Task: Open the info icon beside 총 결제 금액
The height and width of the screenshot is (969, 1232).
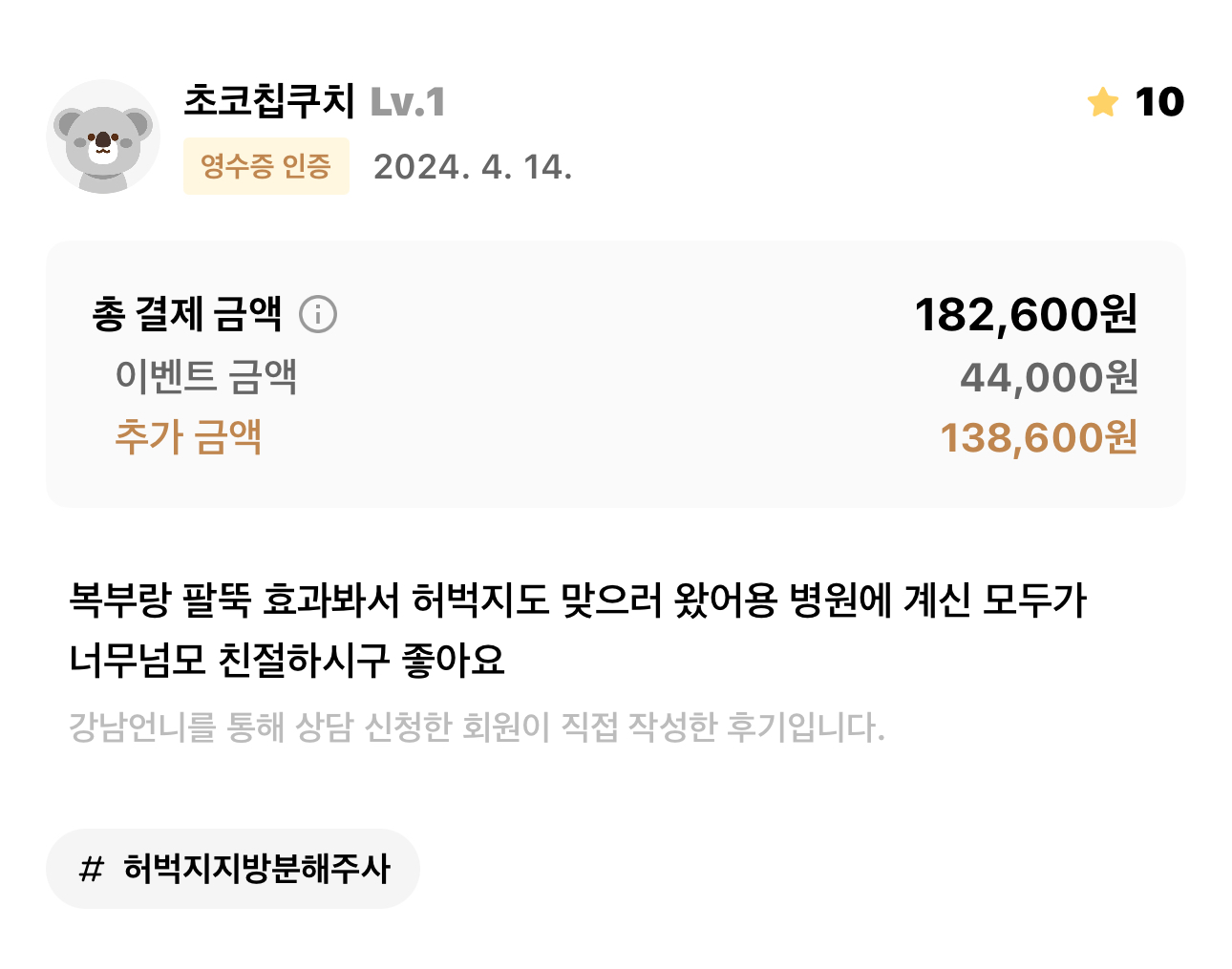Action: 318,314
